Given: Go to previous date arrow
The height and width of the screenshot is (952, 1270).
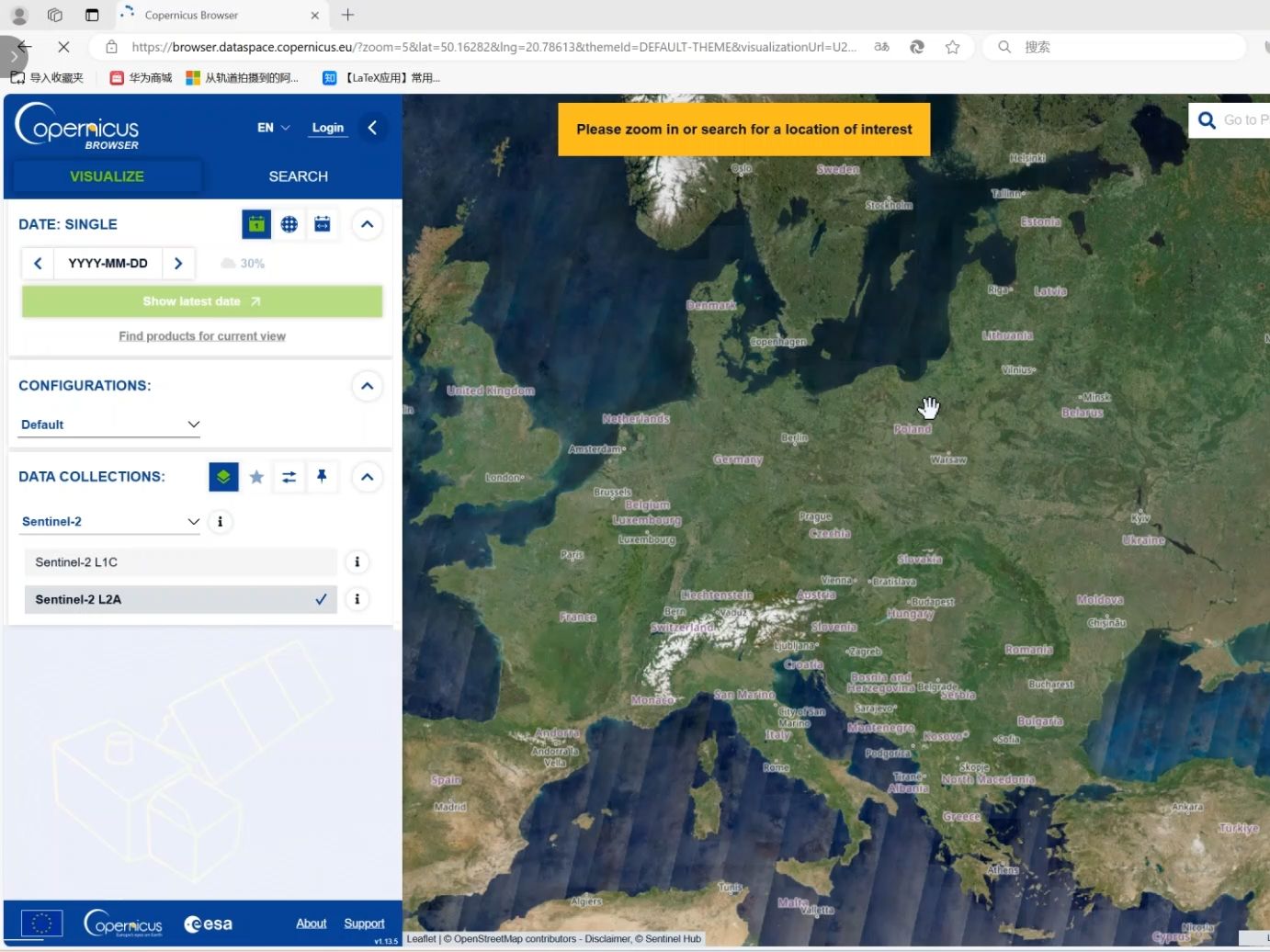Looking at the screenshot, I should click(x=38, y=264).
